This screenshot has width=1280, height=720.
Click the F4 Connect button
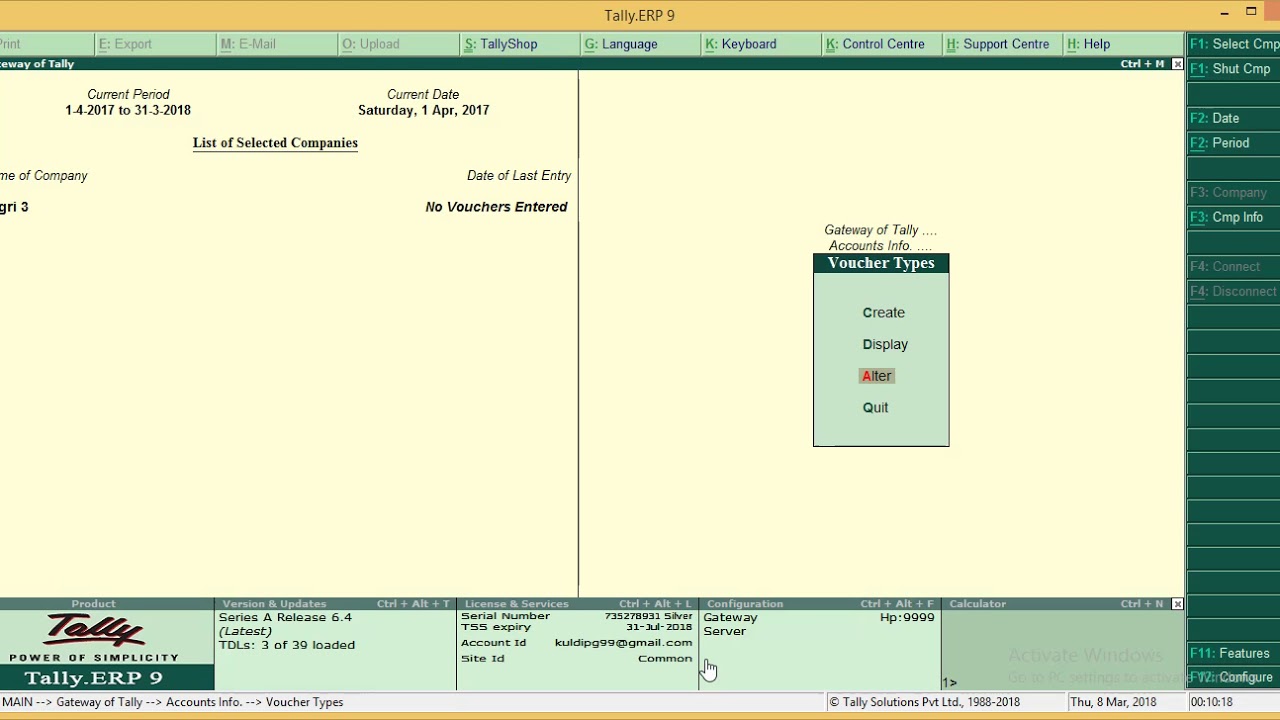coord(1233,267)
